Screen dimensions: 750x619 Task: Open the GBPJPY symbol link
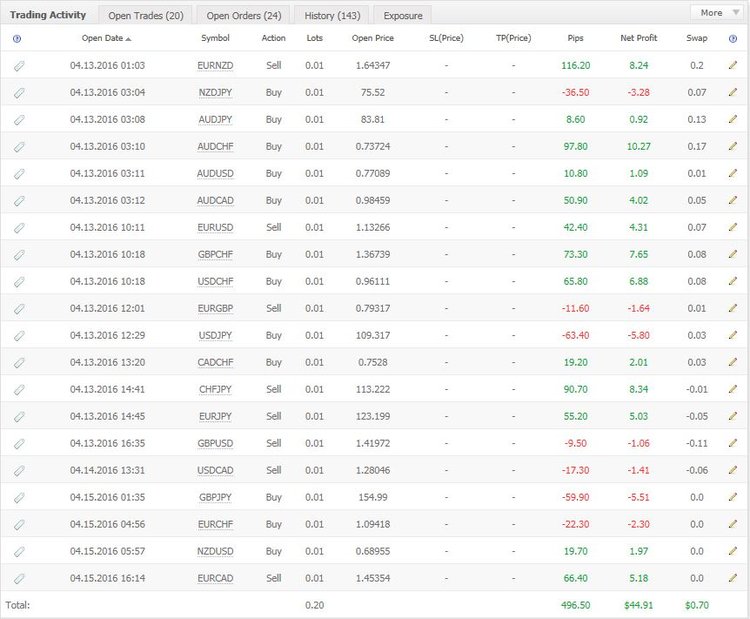tap(215, 497)
